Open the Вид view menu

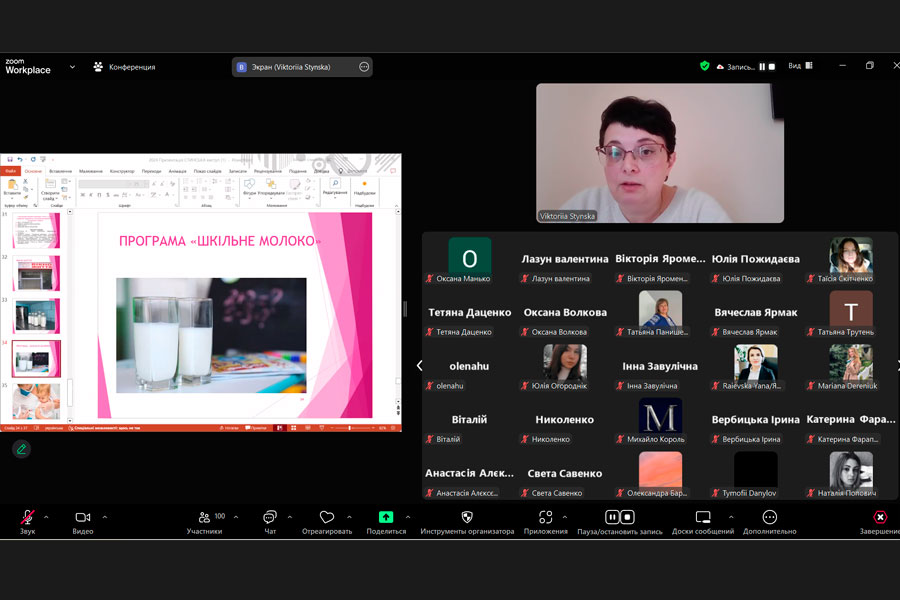pyautogui.click(x=799, y=66)
